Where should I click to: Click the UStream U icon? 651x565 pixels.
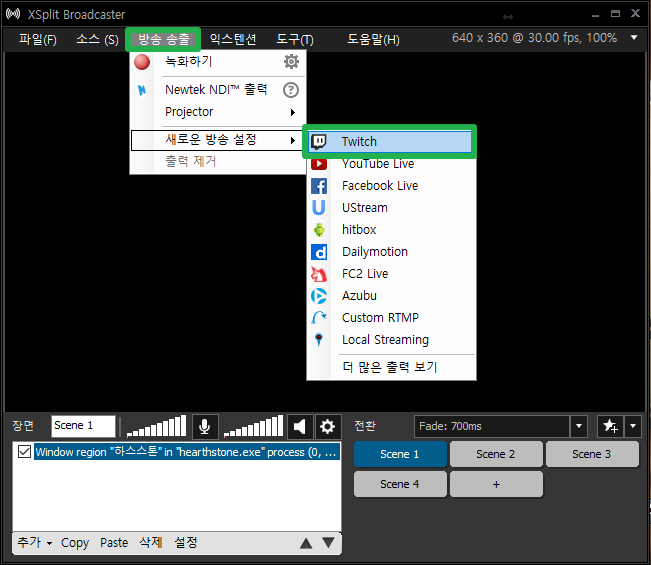[319, 208]
